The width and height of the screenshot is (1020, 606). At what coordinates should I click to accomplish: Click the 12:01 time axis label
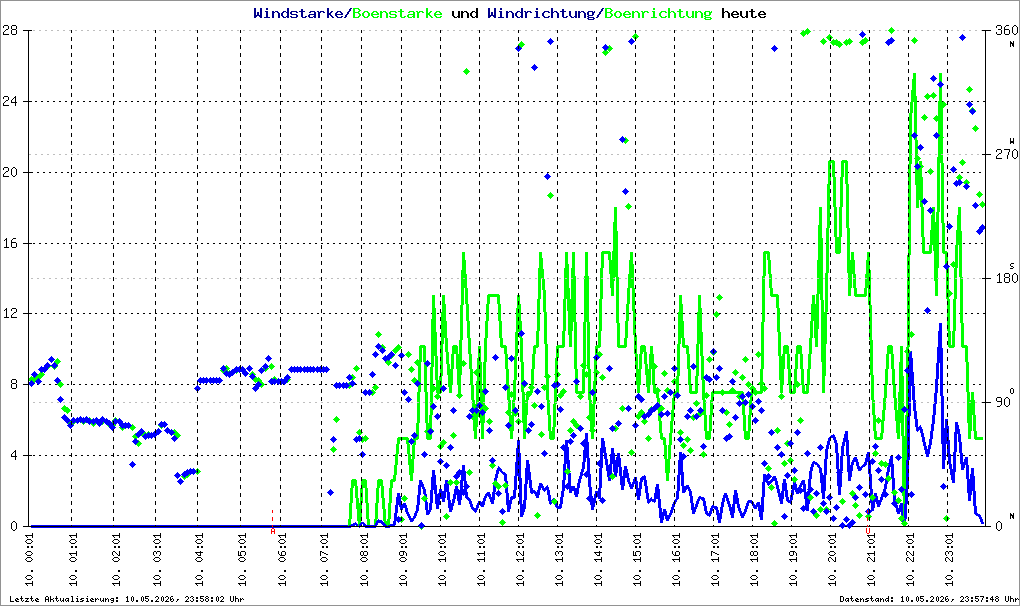pos(520,560)
